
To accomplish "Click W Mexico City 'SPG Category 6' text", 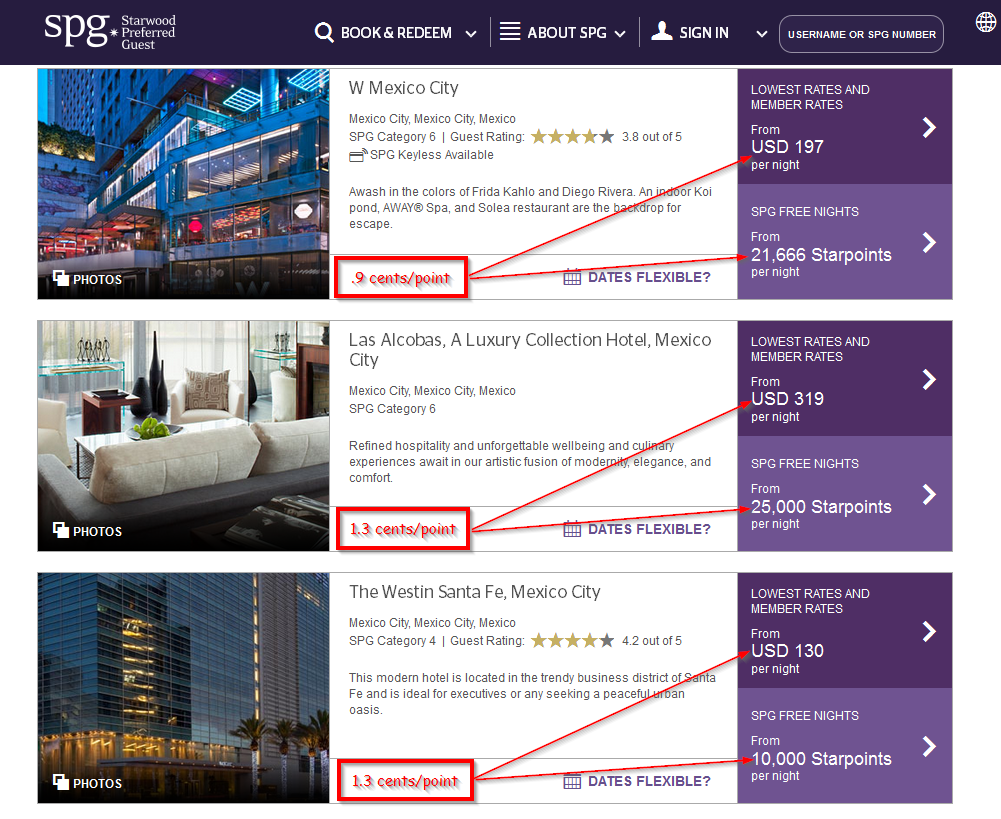I will (392, 137).
